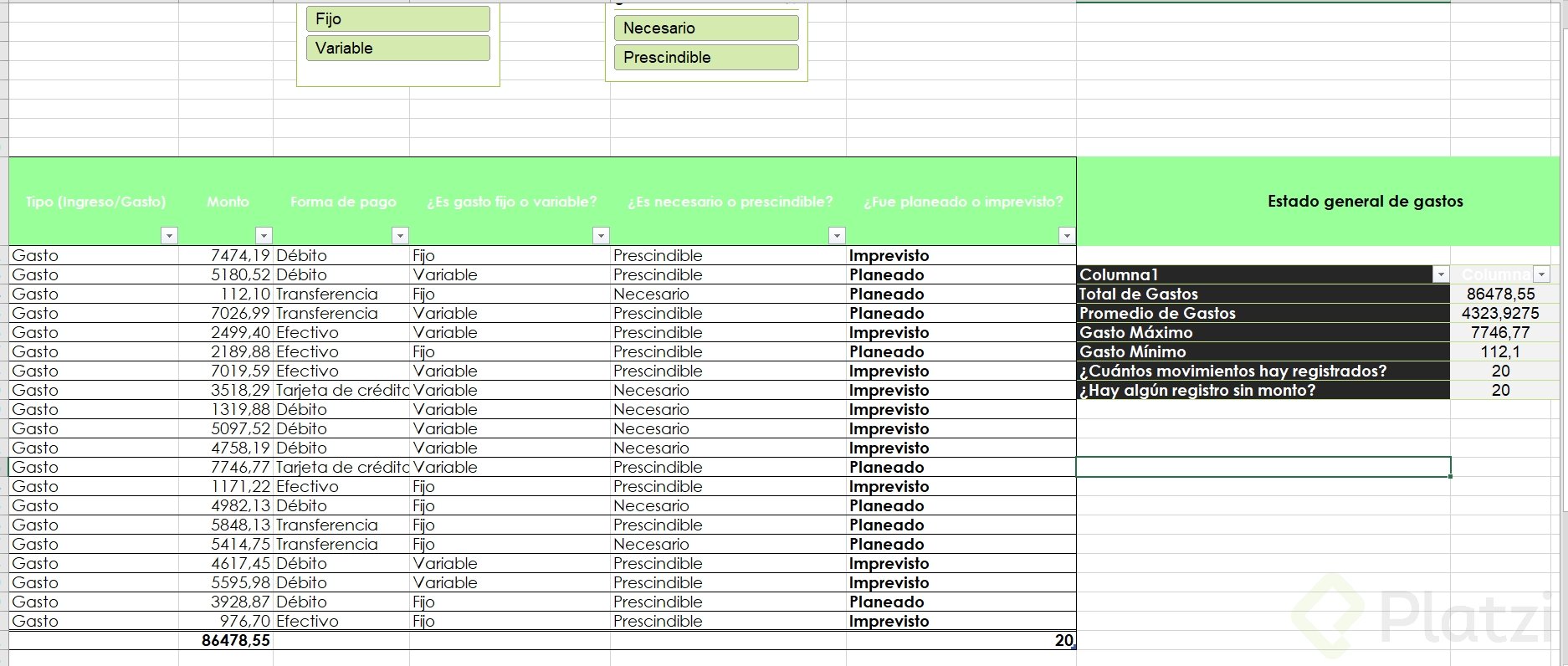This screenshot has width=1568, height=666.
Task: Select the ¿Cuántos movimientos hay registrados? cell
Action: [1263, 371]
